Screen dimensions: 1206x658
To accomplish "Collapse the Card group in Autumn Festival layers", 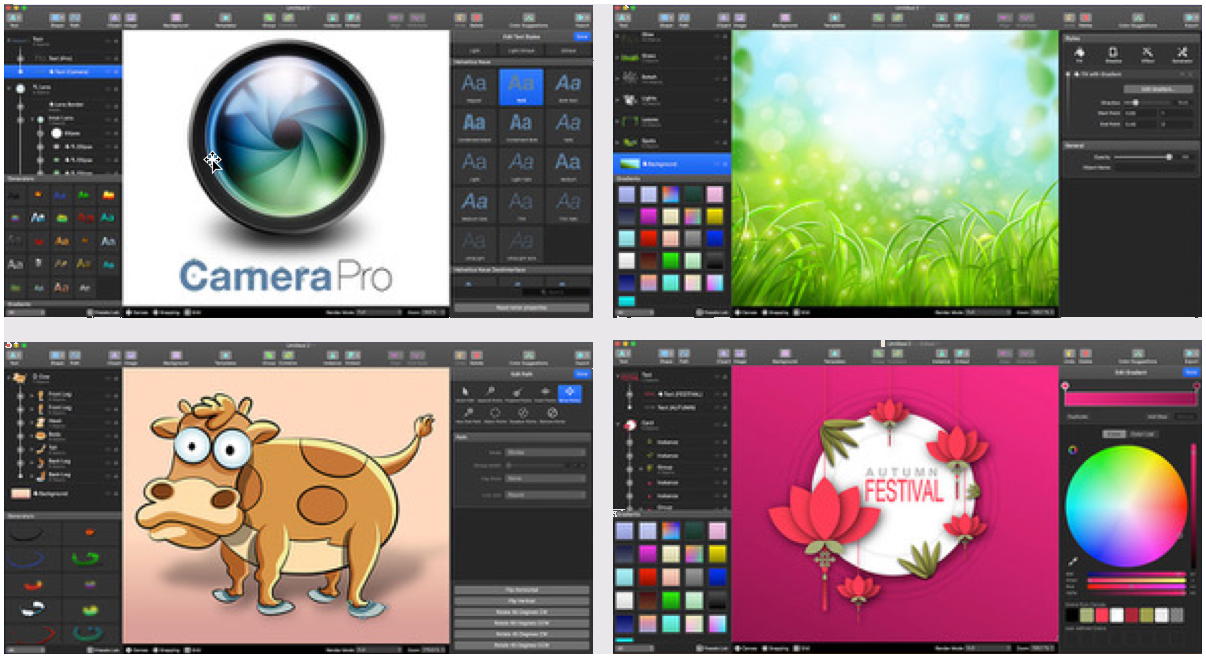I will (618, 424).
